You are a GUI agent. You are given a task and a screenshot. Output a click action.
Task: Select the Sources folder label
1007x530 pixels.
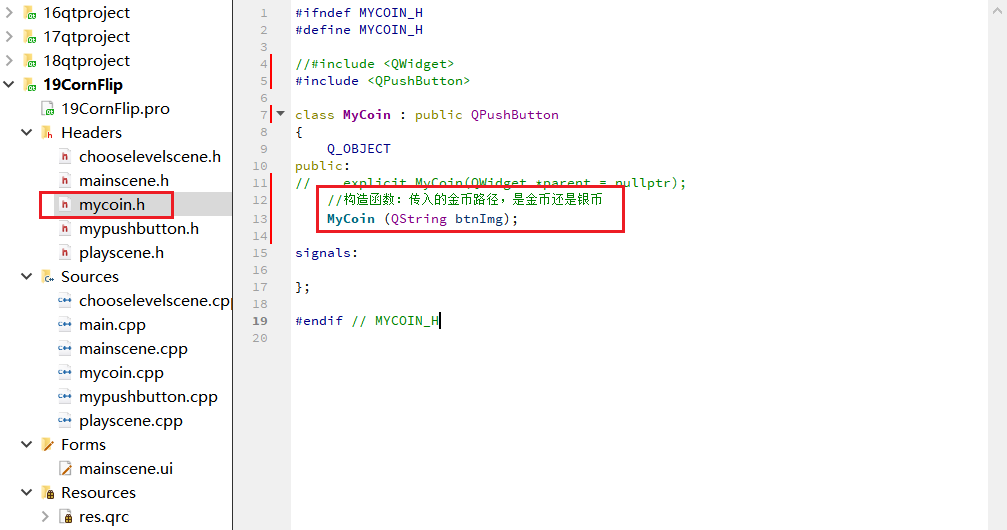pyautogui.click(x=90, y=276)
